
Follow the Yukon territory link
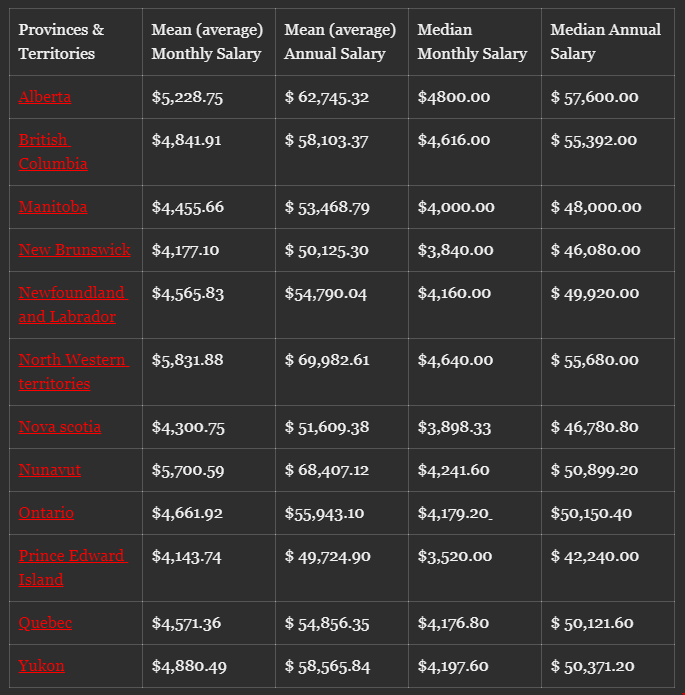41,666
